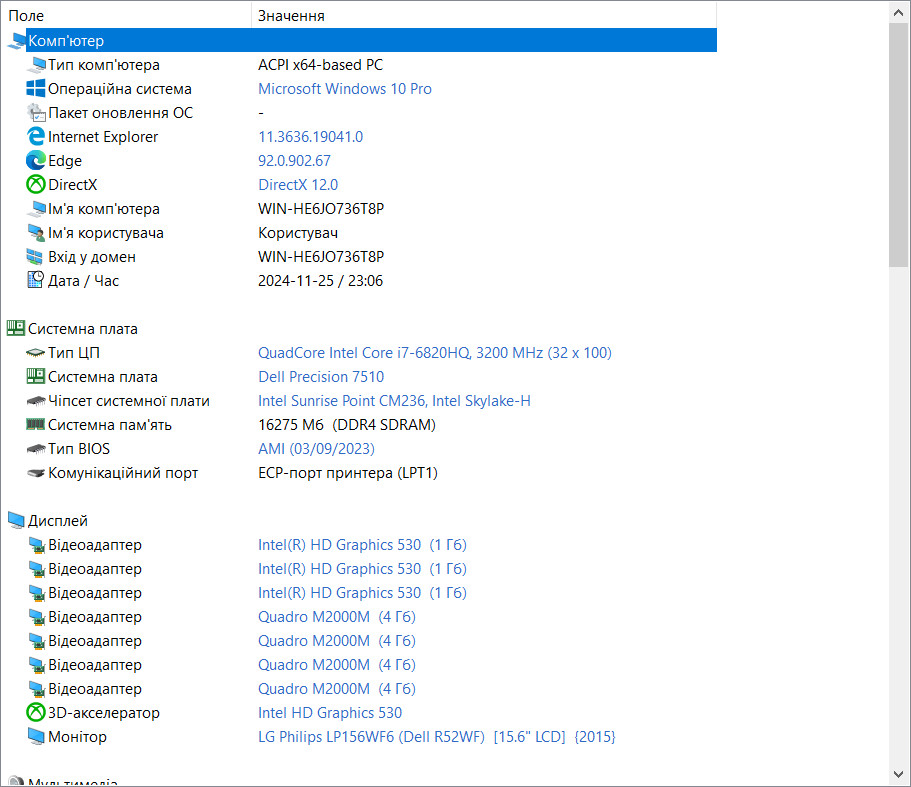Click the Значення column header
The height and width of the screenshot is (787, 911).
pos(484,16)
